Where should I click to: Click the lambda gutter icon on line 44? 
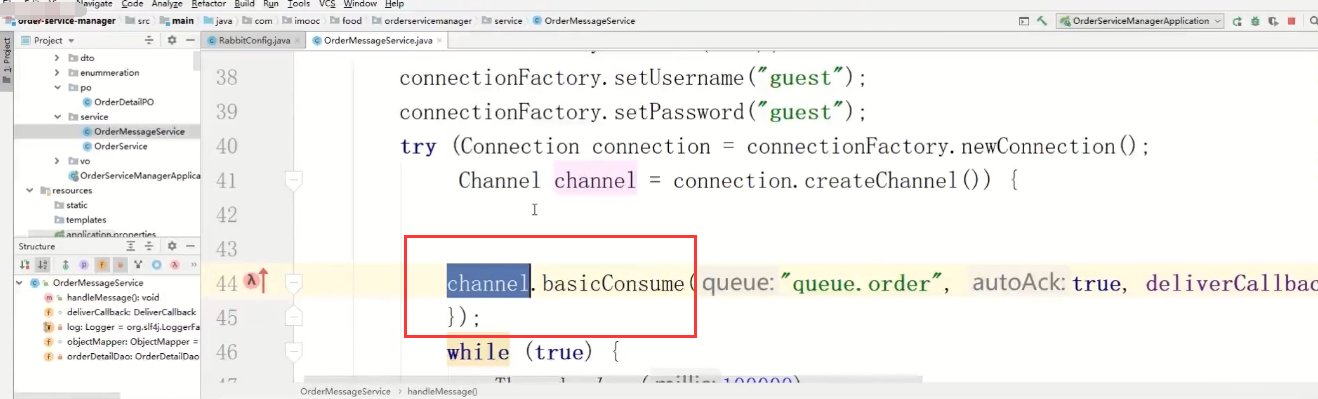tap(252, 283)
